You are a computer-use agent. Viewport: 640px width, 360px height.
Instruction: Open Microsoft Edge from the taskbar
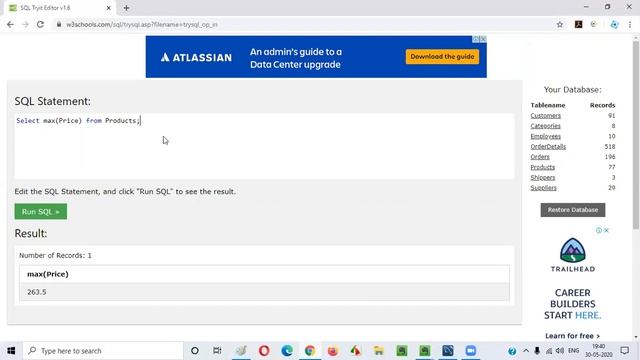(x=287, y=351)
